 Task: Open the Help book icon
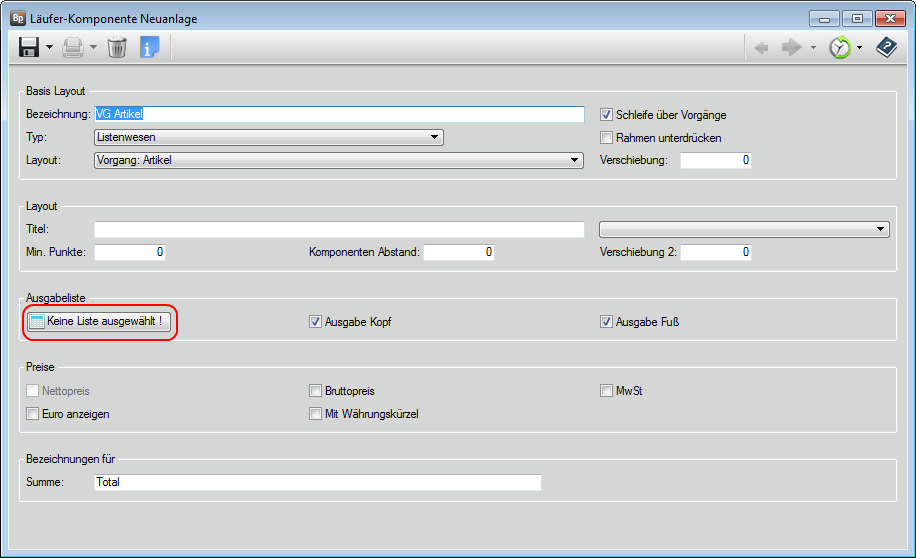tap(886, 47)
